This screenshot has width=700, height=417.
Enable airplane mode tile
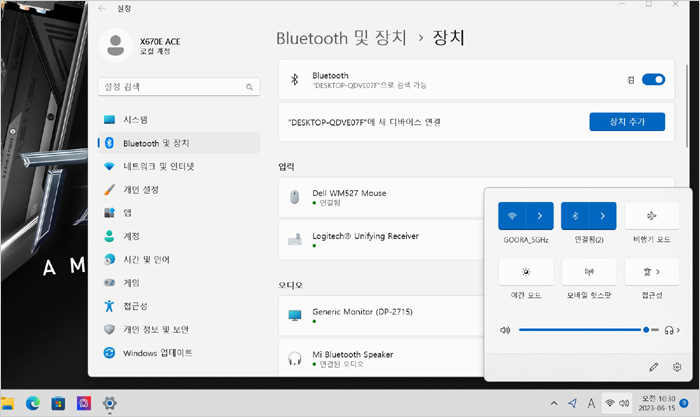pyautogui.click(x=651, y=215)
